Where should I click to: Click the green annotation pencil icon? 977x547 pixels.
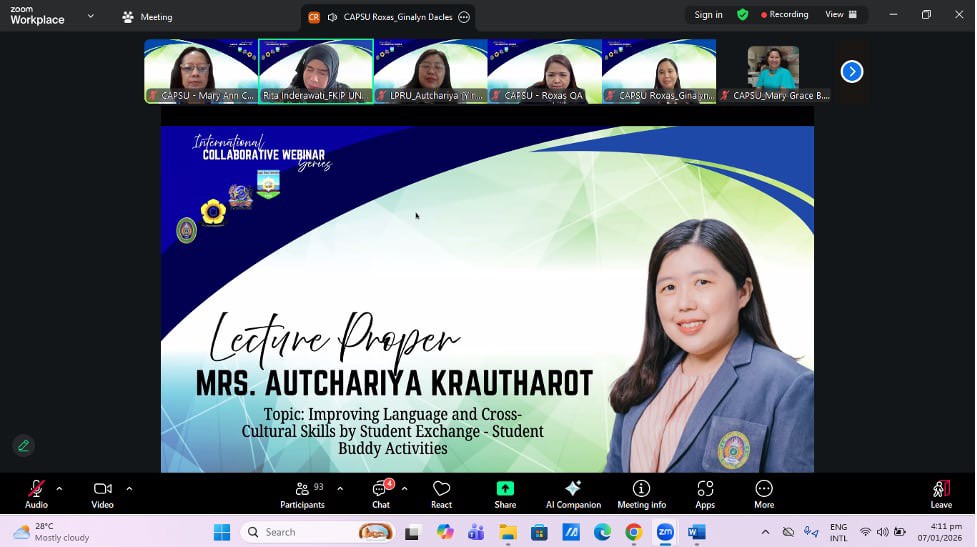(x=23, y=445)
